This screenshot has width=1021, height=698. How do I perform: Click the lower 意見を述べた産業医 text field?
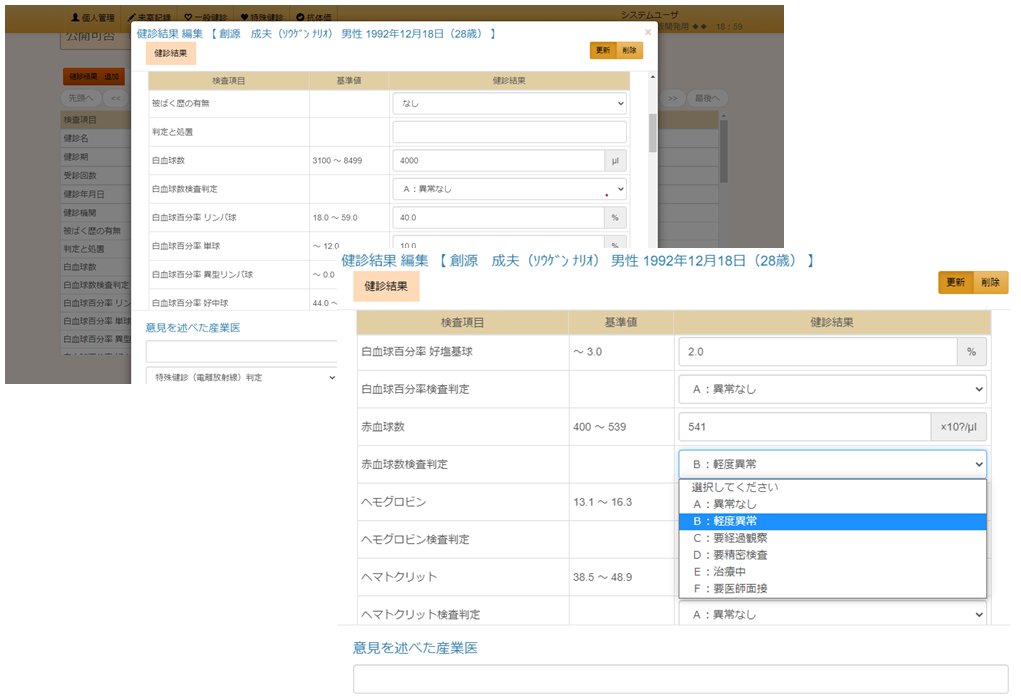[680, 679]
